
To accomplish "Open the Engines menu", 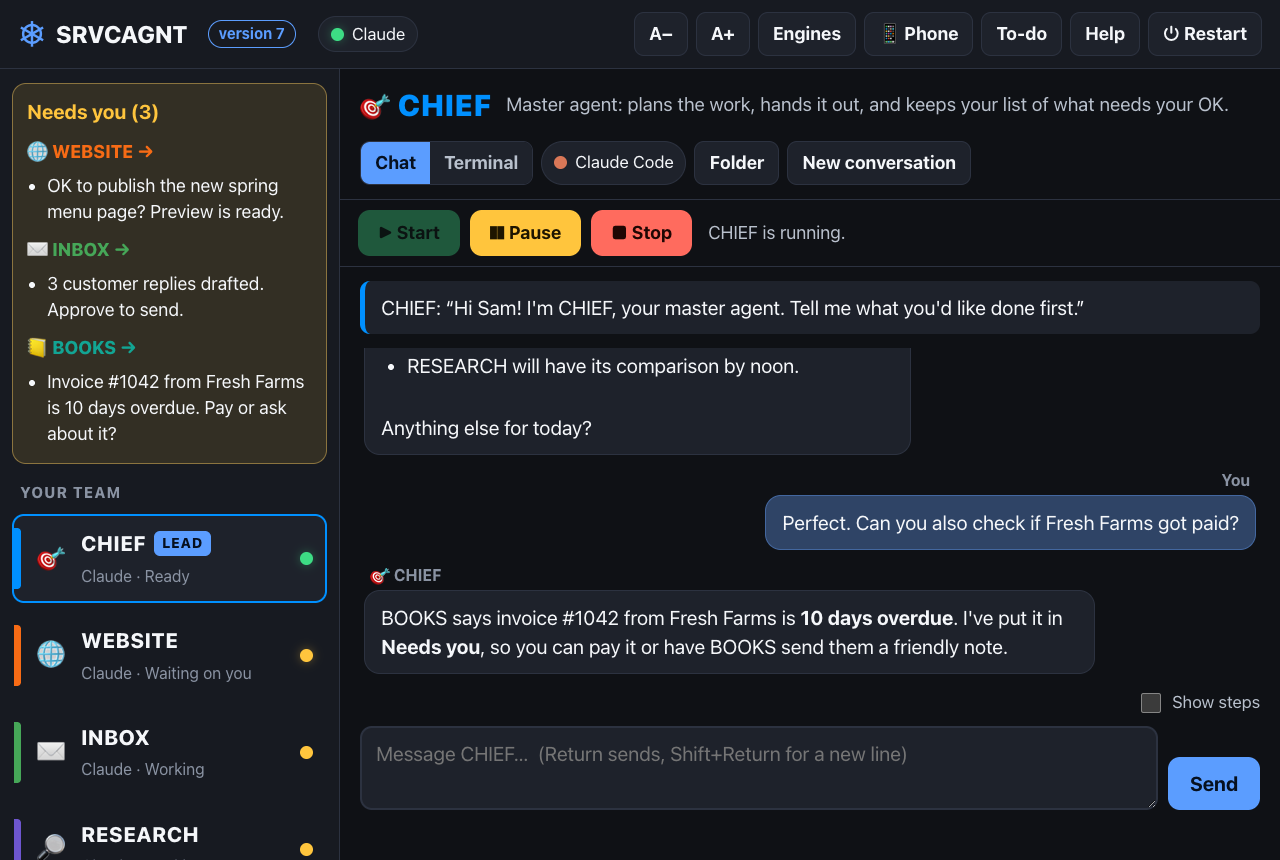I will [x=807, y=34].
